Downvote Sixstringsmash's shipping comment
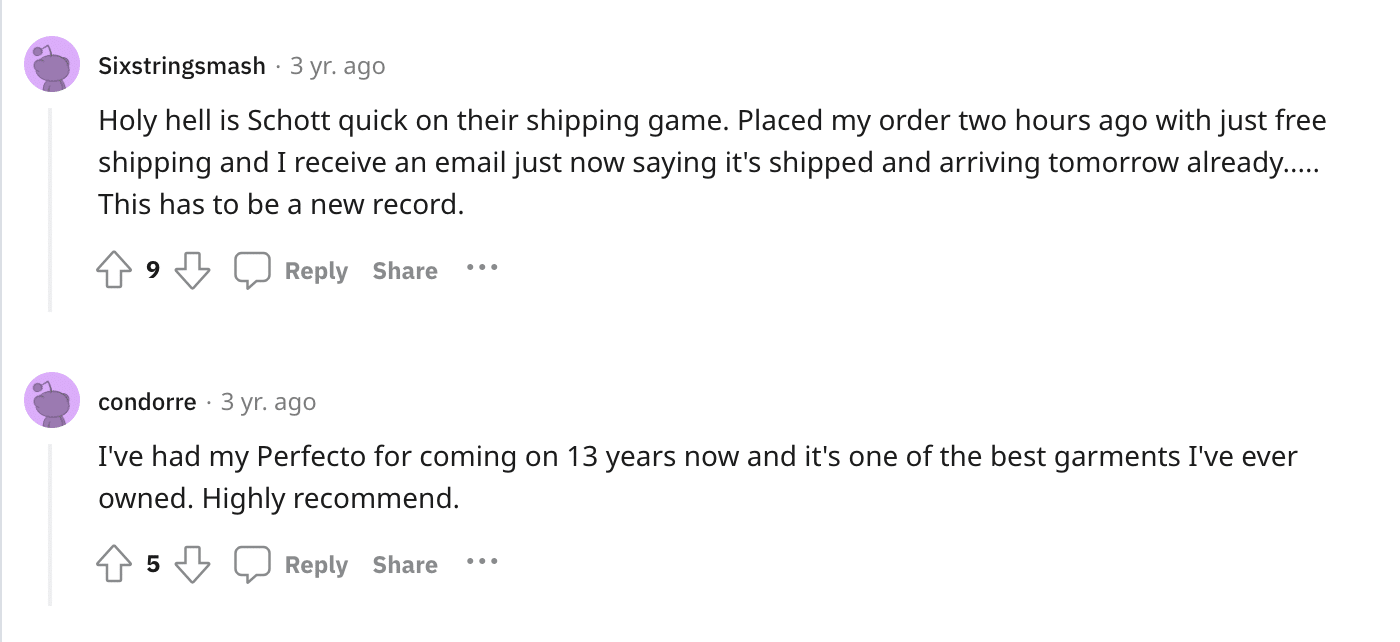Viewport: 1400px width, 642px height. click(192, 270)
